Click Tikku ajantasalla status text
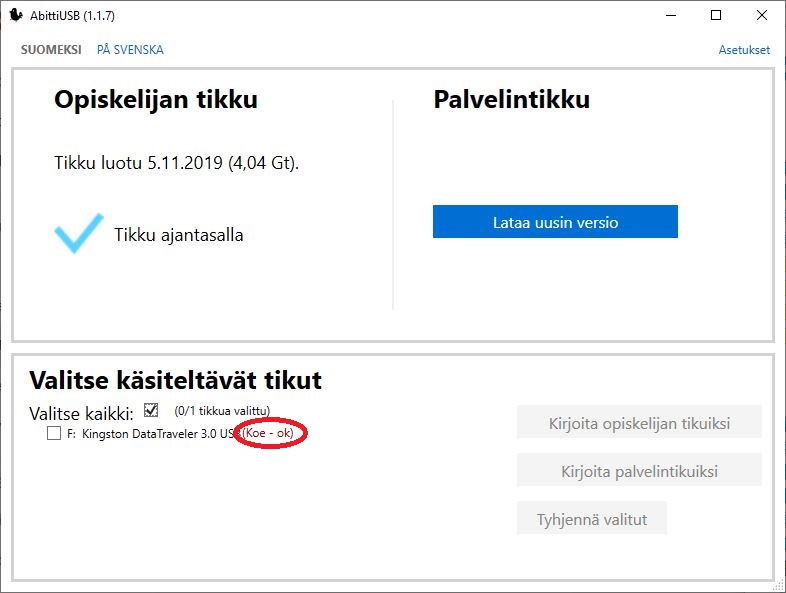The image size is (786, 593). [178, 235]
